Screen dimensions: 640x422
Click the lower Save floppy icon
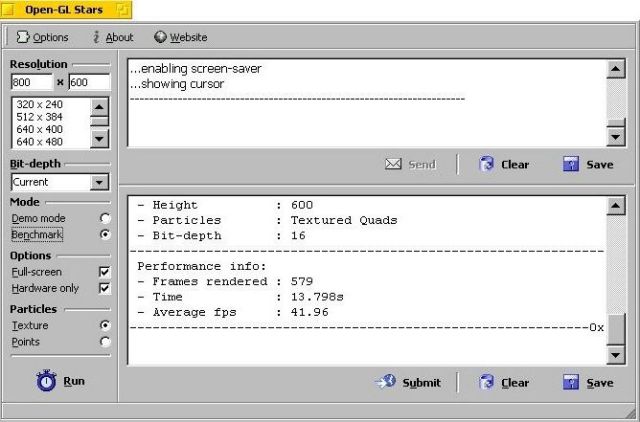(571, 382)
